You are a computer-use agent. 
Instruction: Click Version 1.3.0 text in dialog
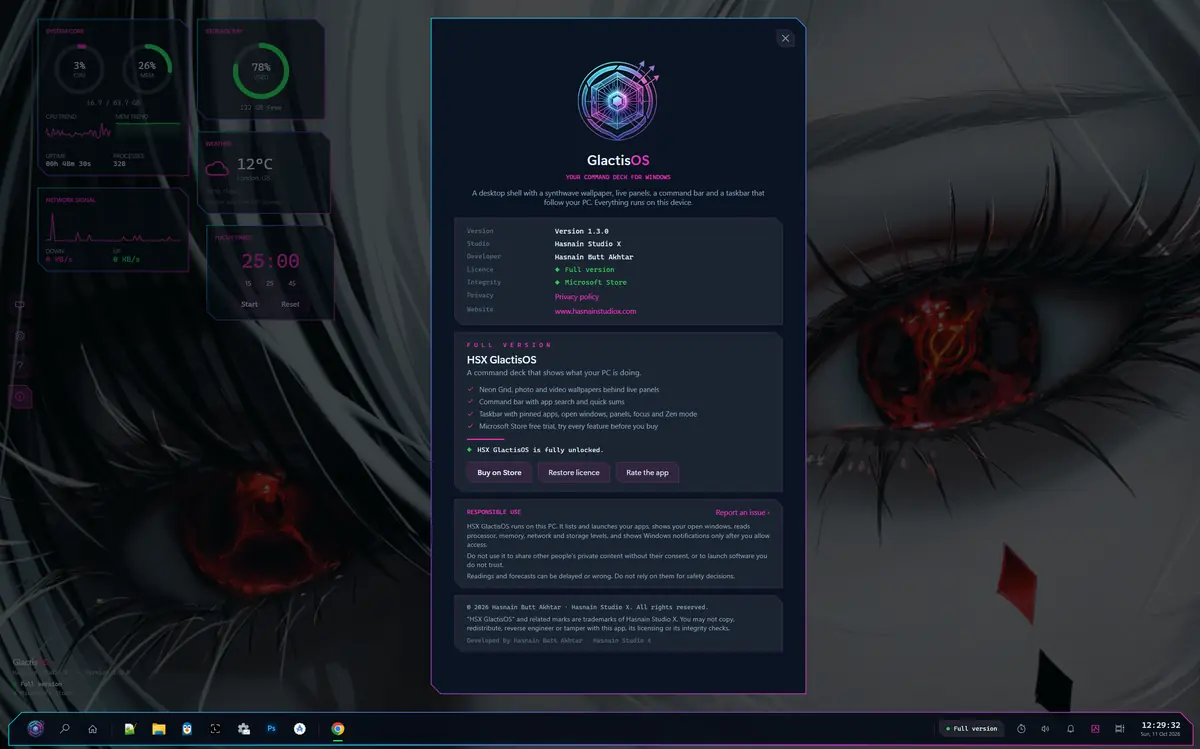coord(581,231)
